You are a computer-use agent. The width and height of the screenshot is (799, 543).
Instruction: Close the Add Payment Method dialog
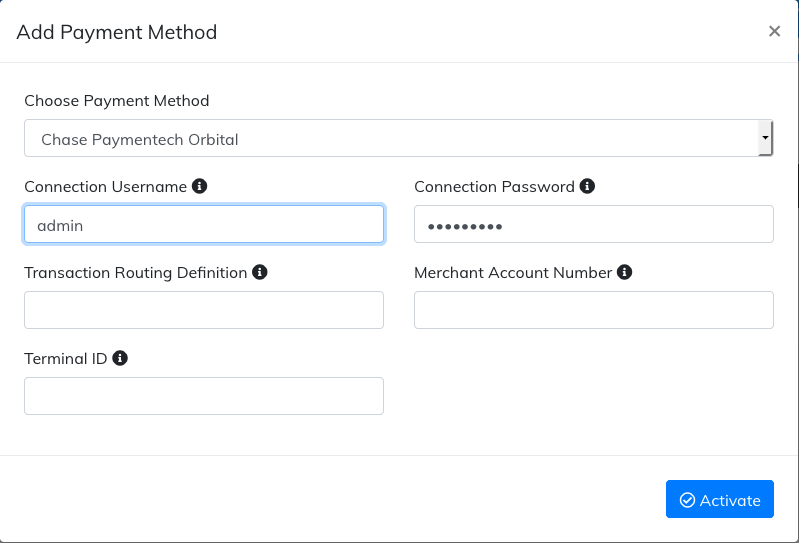pyautogui.click(x=774, y=32)
